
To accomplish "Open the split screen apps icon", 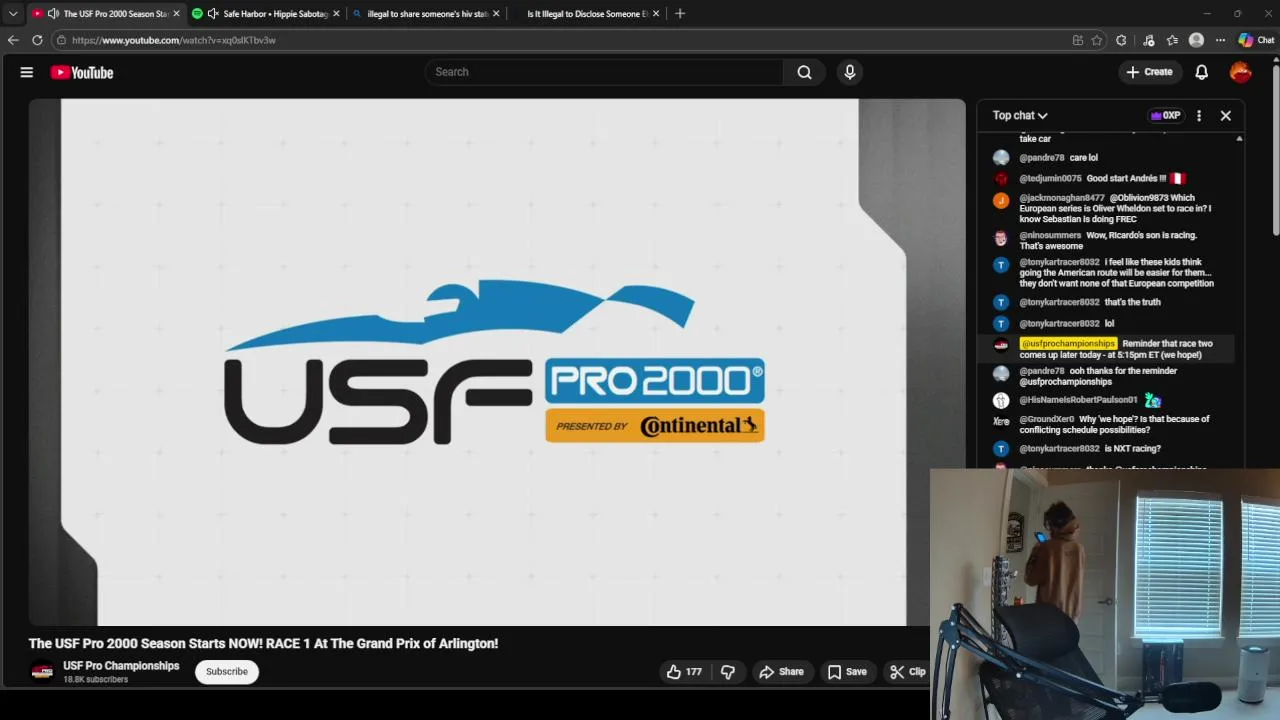I will pos(1077,40).
